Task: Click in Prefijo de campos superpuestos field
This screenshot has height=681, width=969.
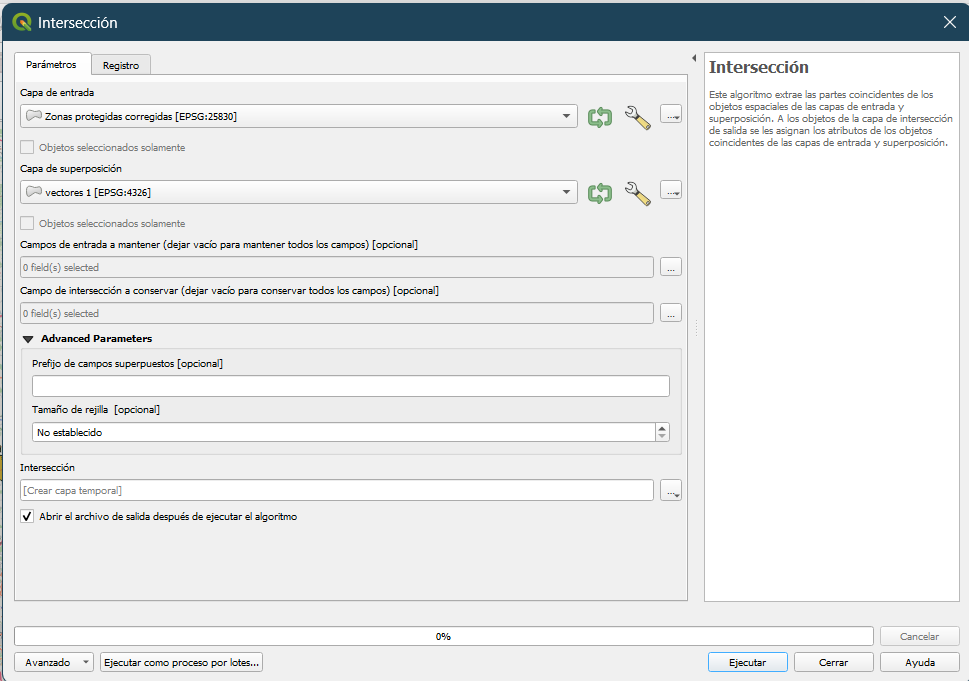Action: tap(350, 386)
